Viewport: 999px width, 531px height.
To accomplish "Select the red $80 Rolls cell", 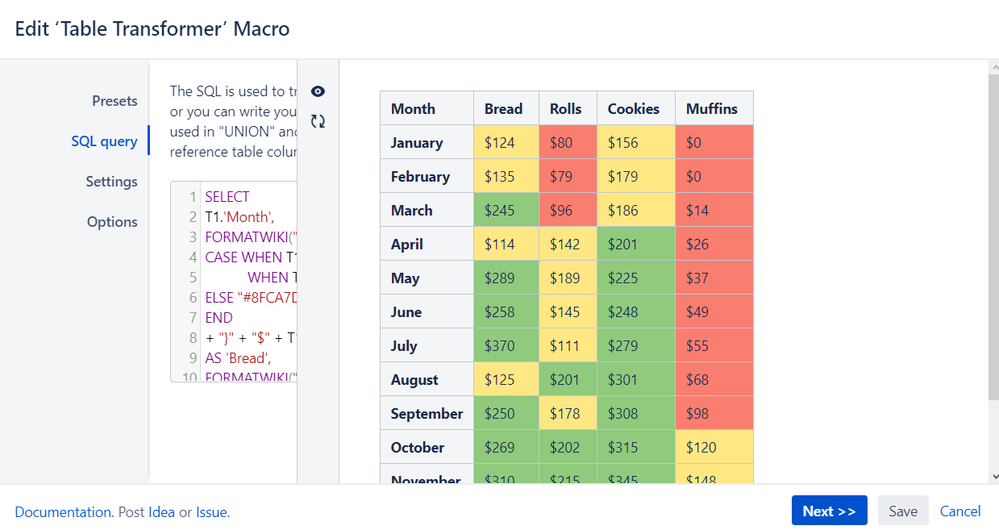I will [567, 143].
